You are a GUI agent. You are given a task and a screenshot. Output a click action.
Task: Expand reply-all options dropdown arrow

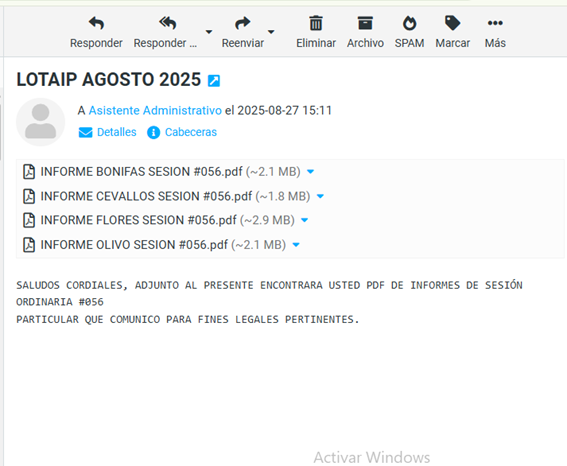tap(209, 32)
